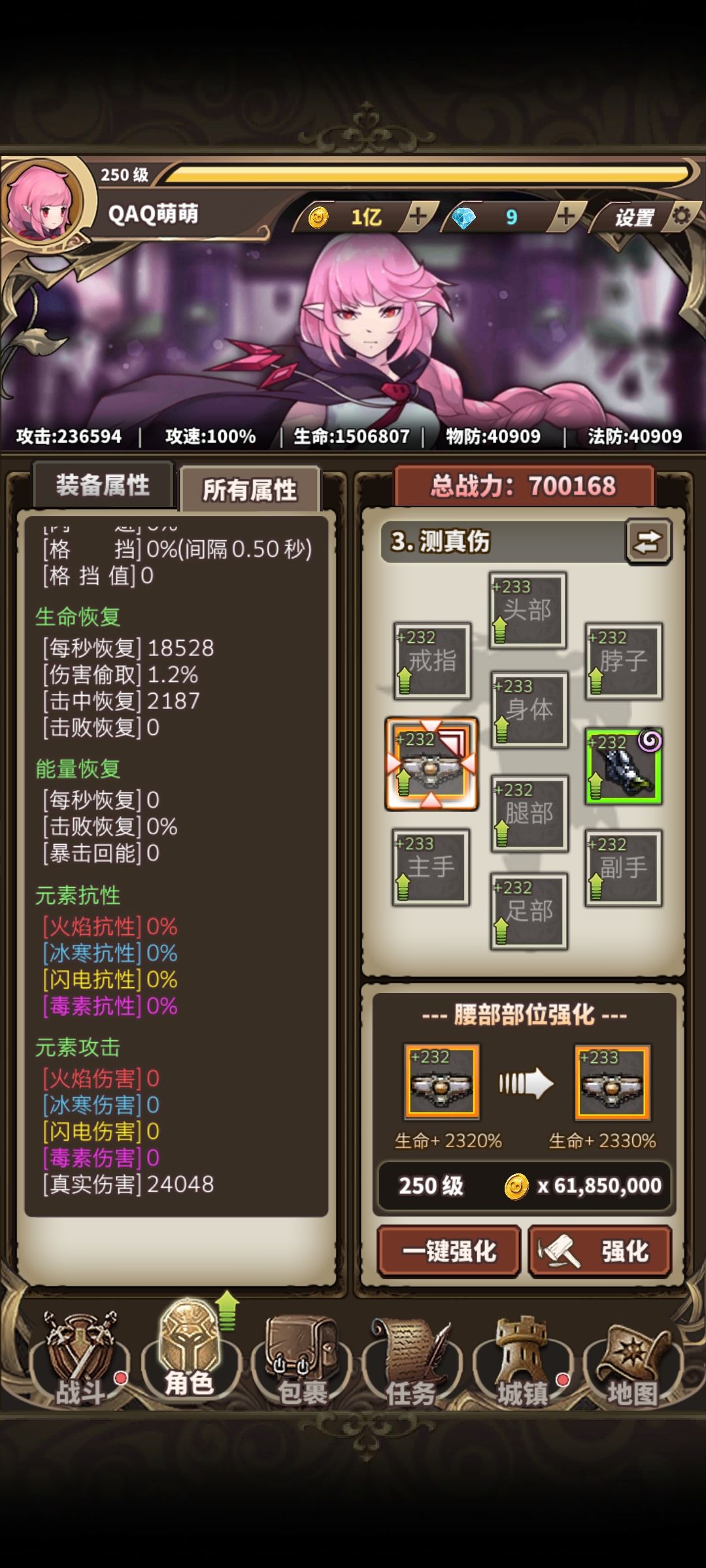This screenshot has height=1568, width=706.
Task: Select the 头部 head slot
Action: click(528, 610)
